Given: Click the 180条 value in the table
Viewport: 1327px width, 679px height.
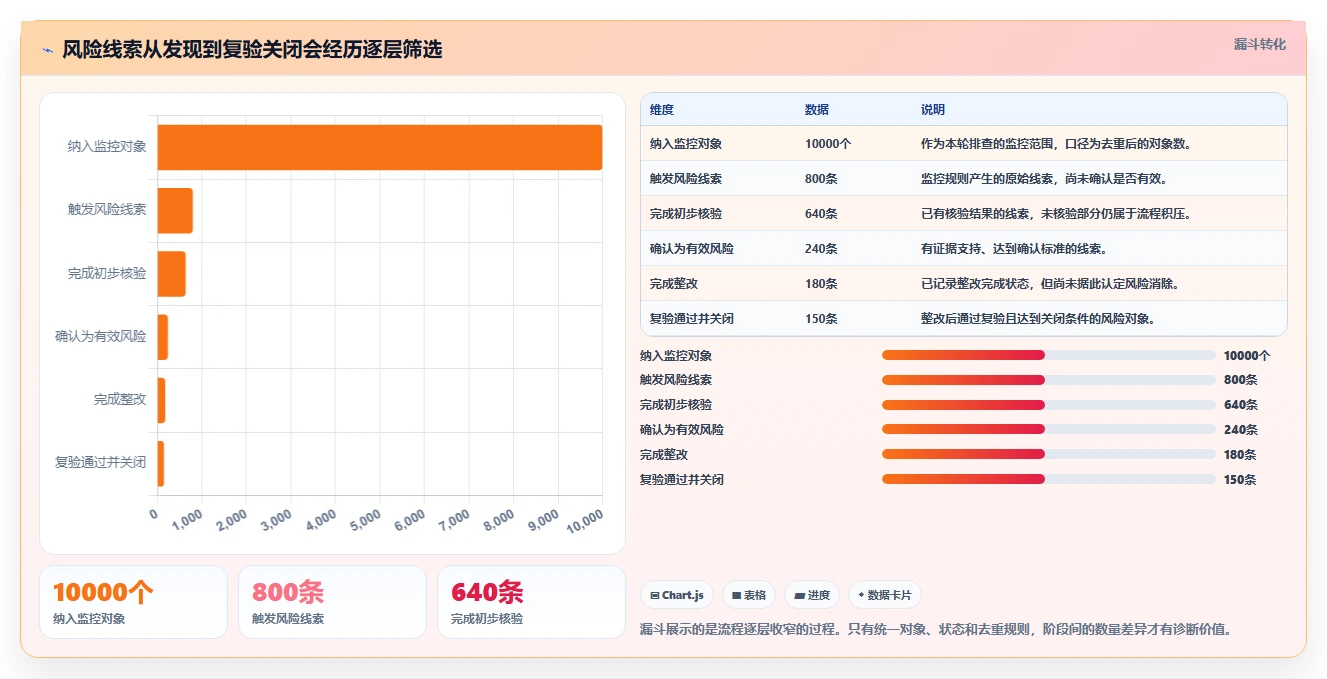Looking at the screenshot, I should (821, 284).
